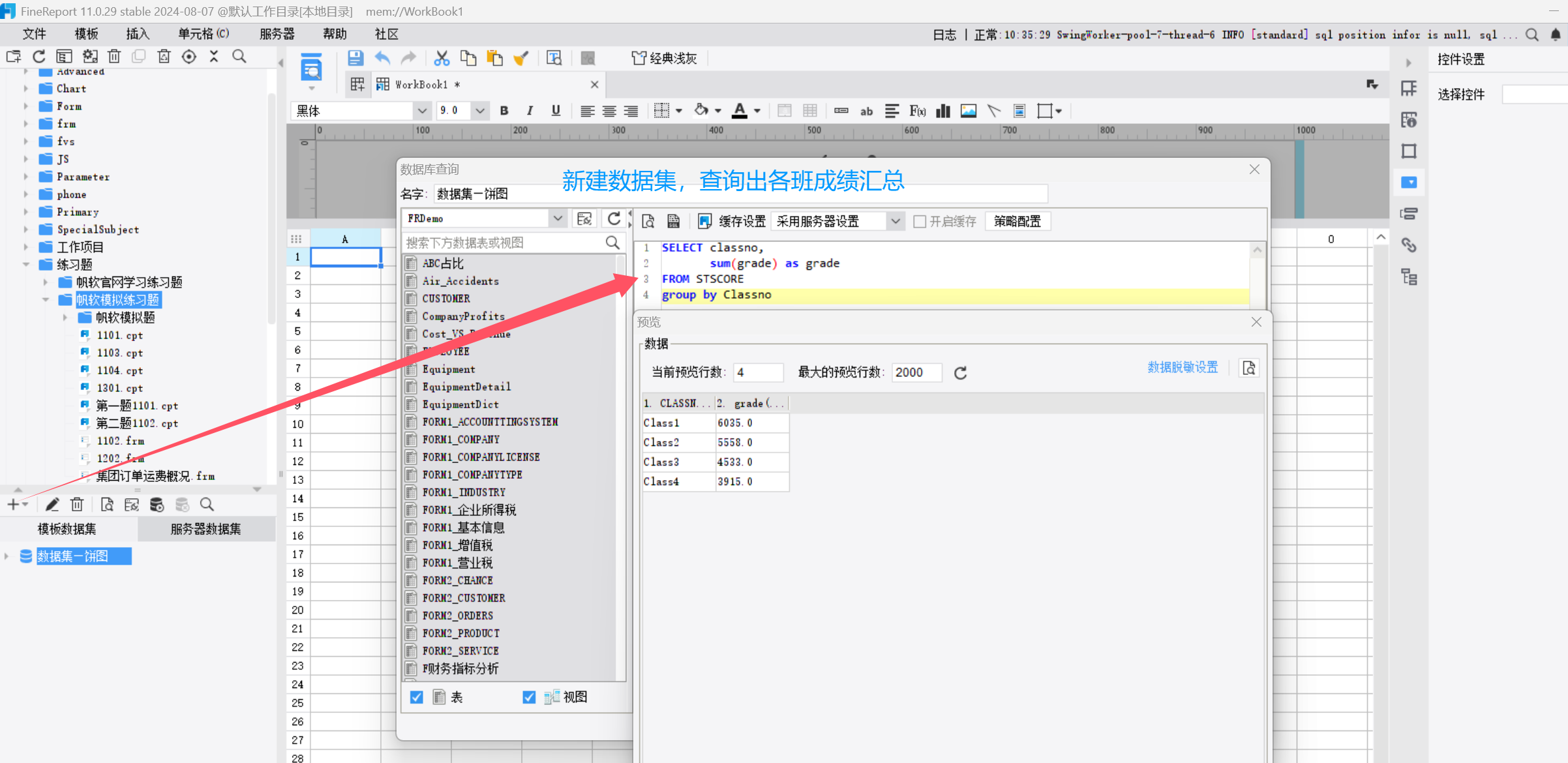
Task: Uncheck the 表 tables checkbox
Action: pyautogui.click(x=417, y=698)
